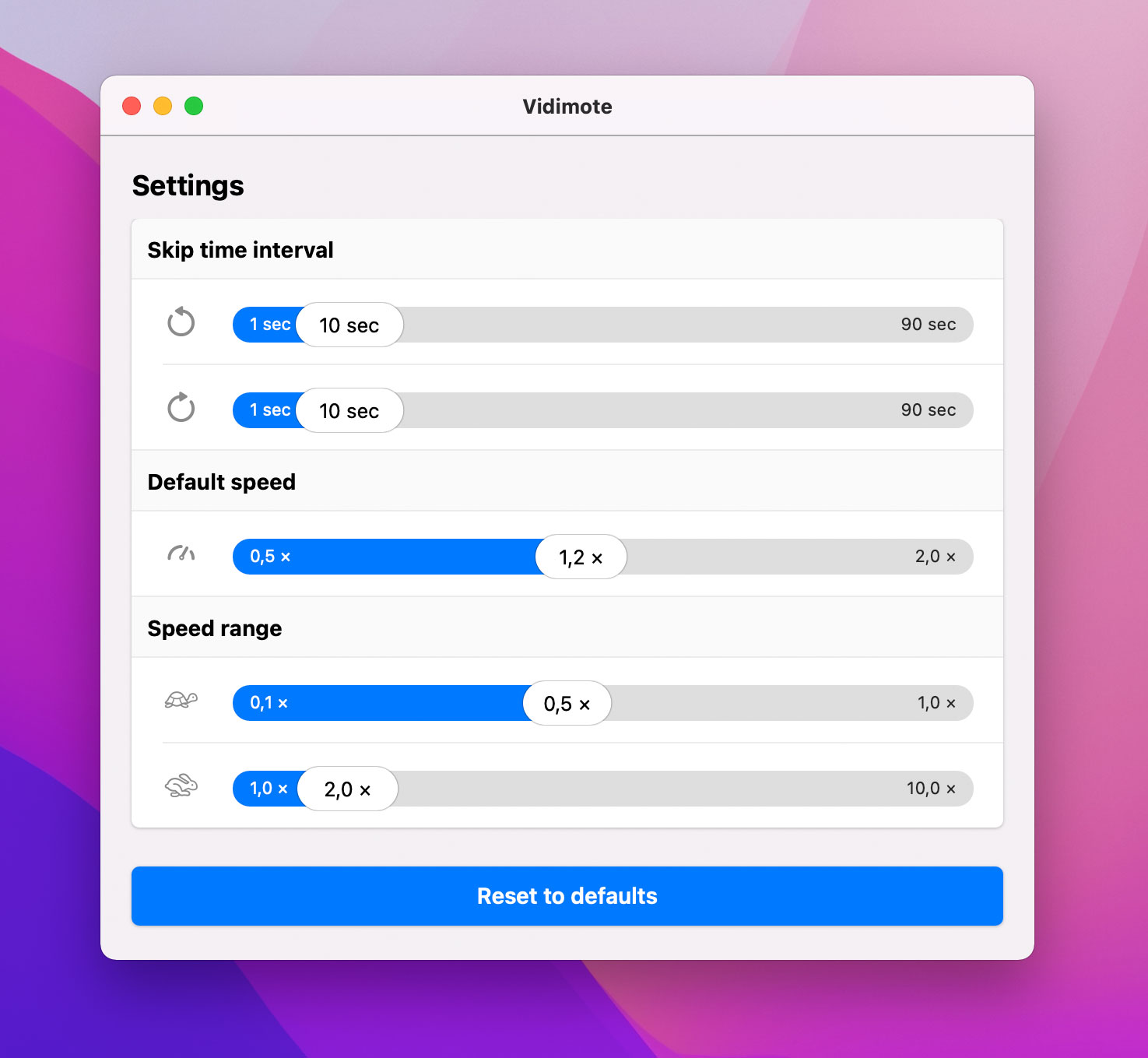Click the Vidimote window title
This screenshot has width=1148, height=1058.
[x=567, y=107]
